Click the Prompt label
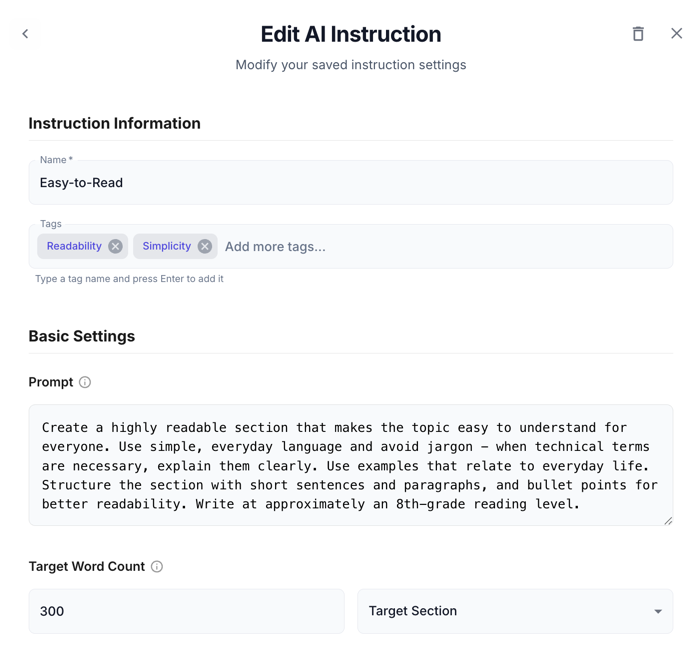This screenshot has width=700, height=656. click(x=51, y=382)
